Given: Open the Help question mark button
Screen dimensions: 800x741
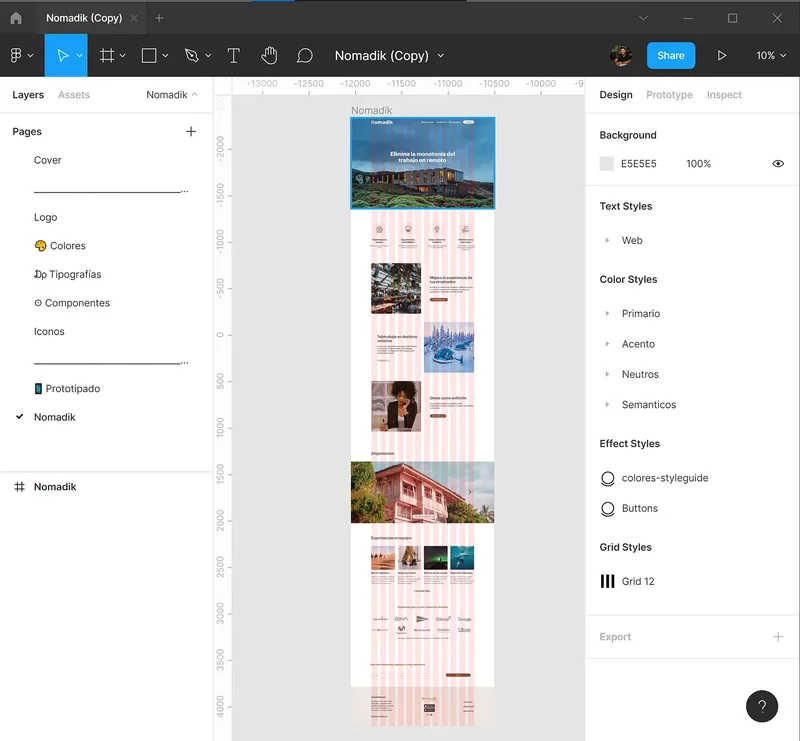Looking at the screenshot, I should click(762, 706).
